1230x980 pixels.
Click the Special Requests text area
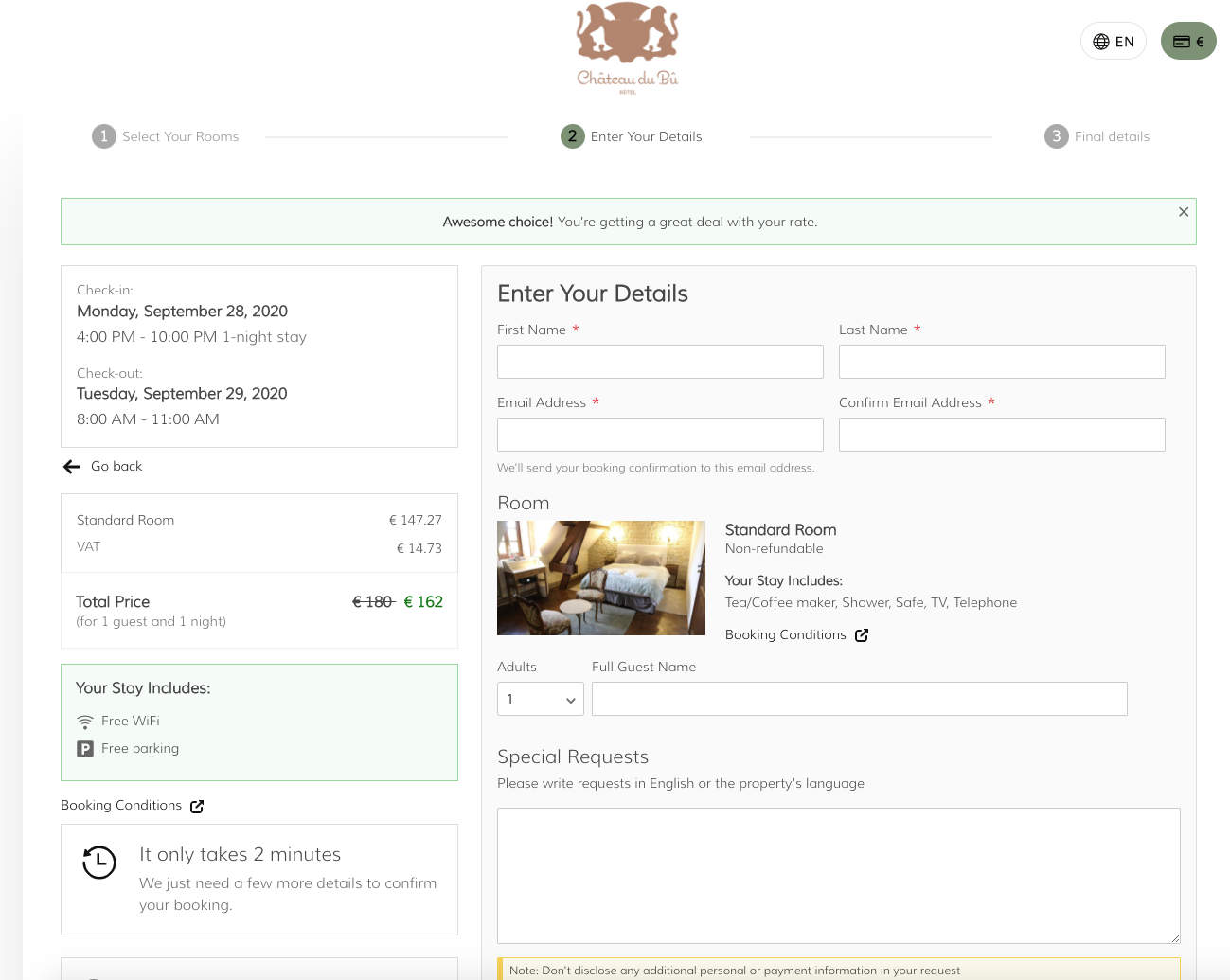[838, 875]
